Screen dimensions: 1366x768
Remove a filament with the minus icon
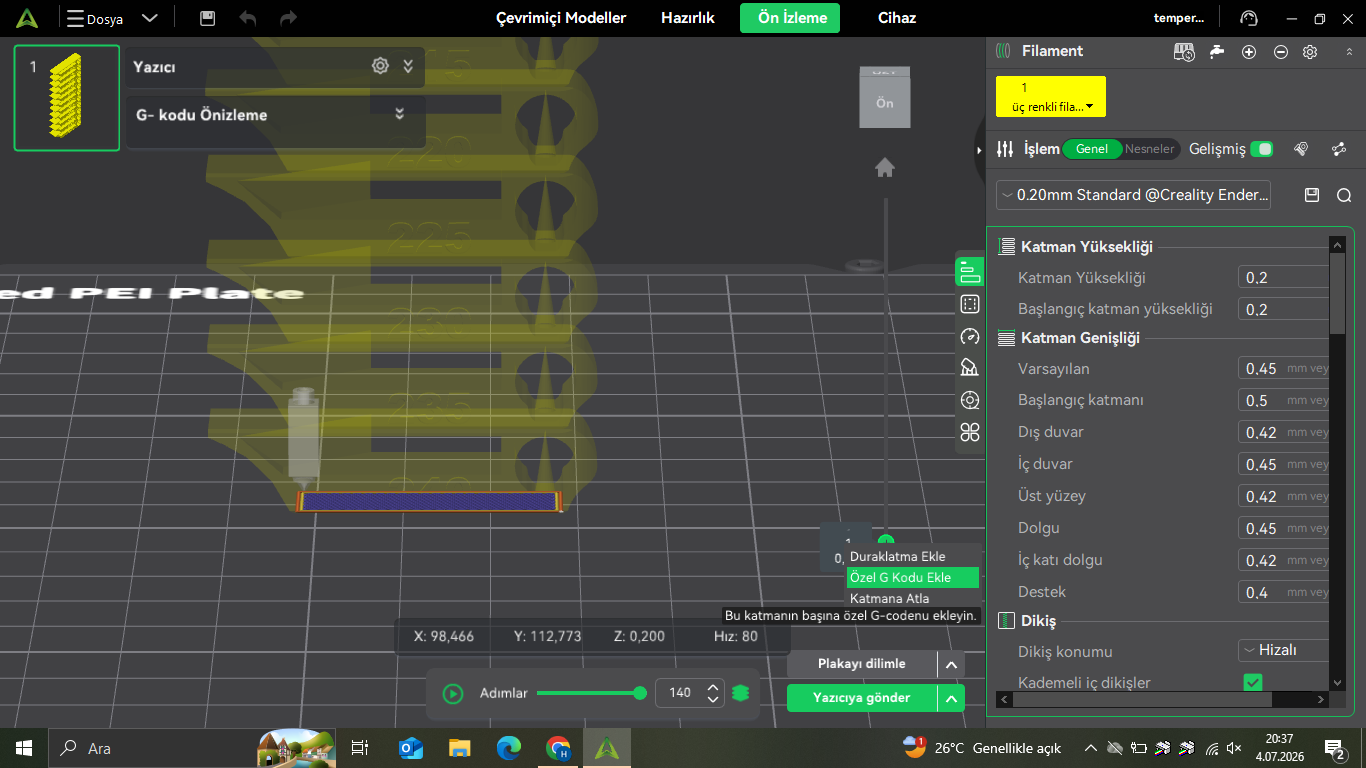pyautogui.click(x=1281, y=52)
